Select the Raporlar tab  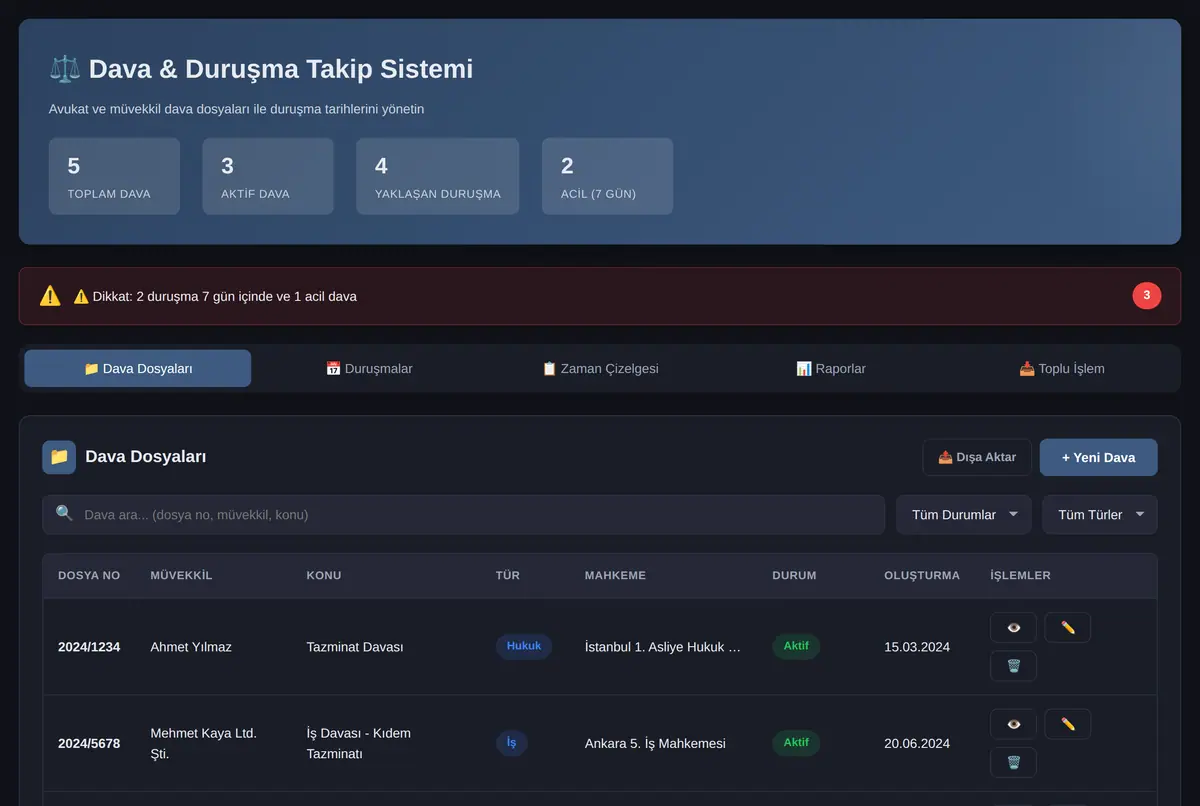831,368
